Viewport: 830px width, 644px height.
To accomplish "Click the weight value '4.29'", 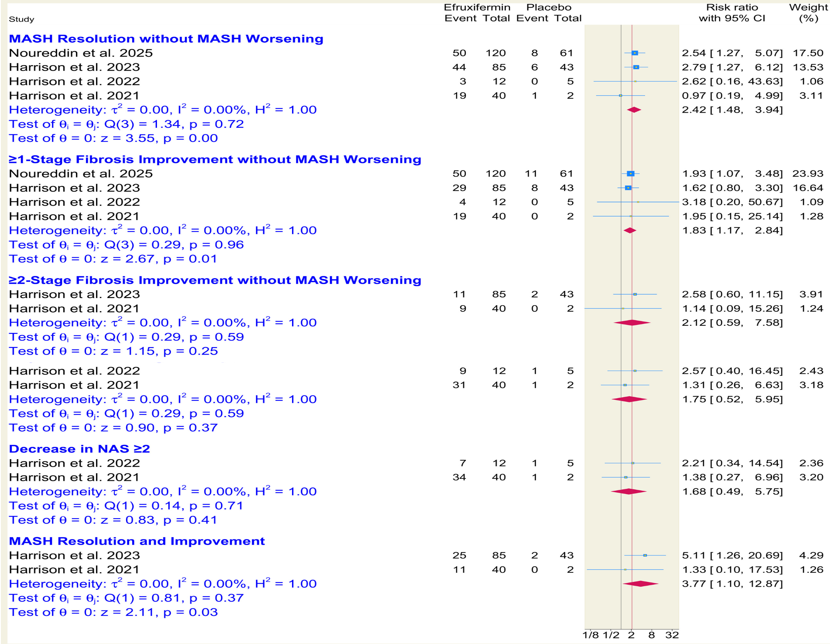I will coord(811,555).
